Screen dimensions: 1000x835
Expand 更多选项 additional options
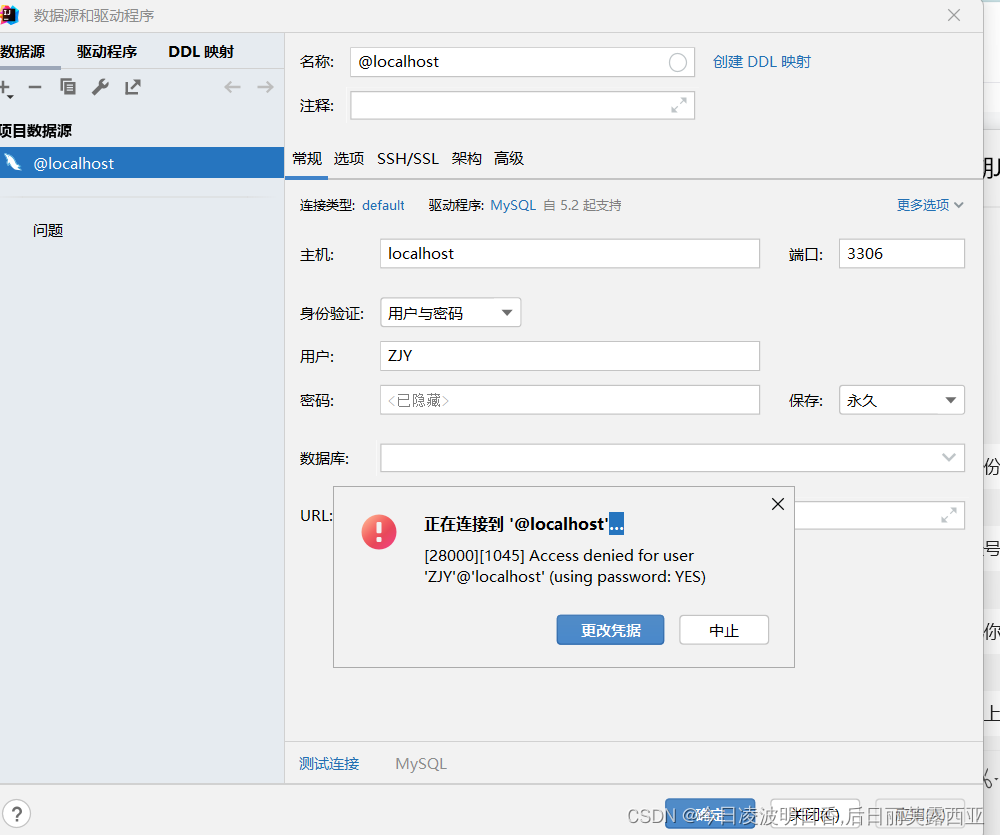[928, 204]
